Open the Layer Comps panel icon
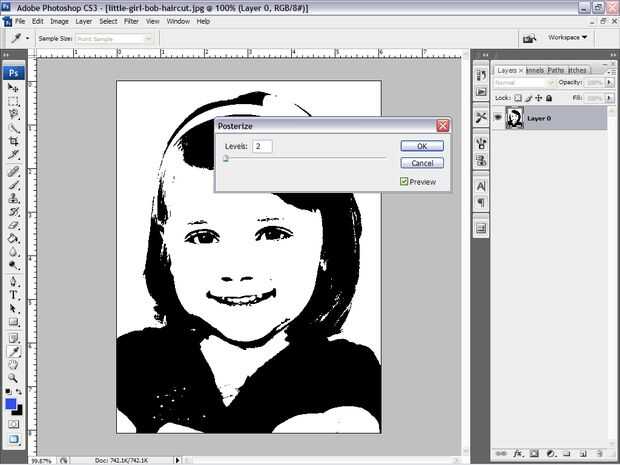Screen dimensions: 620x465 point(481,228)
